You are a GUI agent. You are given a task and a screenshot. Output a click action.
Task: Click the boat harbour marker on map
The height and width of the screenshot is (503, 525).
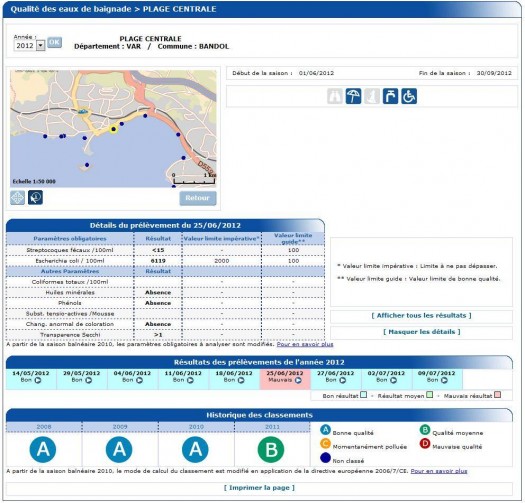(83, 111)
